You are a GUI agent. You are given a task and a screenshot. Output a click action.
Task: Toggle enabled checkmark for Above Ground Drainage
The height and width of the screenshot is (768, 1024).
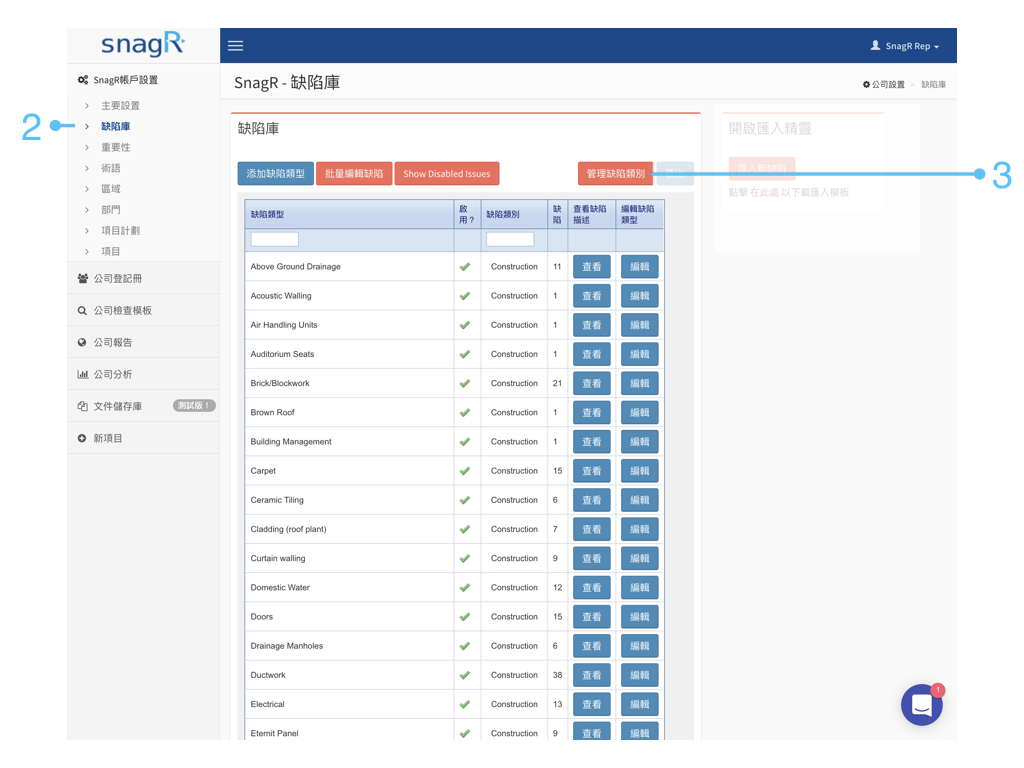(x=465, y=266)
